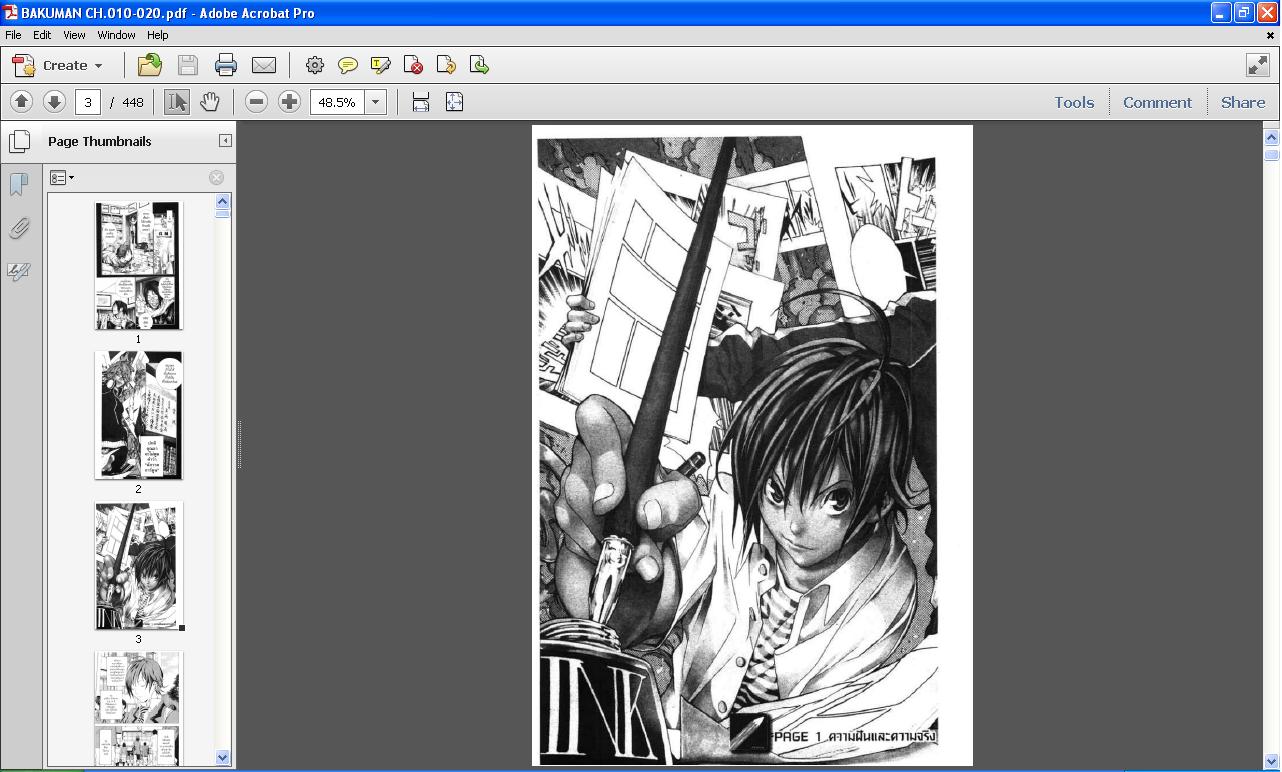Open the Attachments paperclip panel
The image size is (1282, 772).
(x=19, y=228)
